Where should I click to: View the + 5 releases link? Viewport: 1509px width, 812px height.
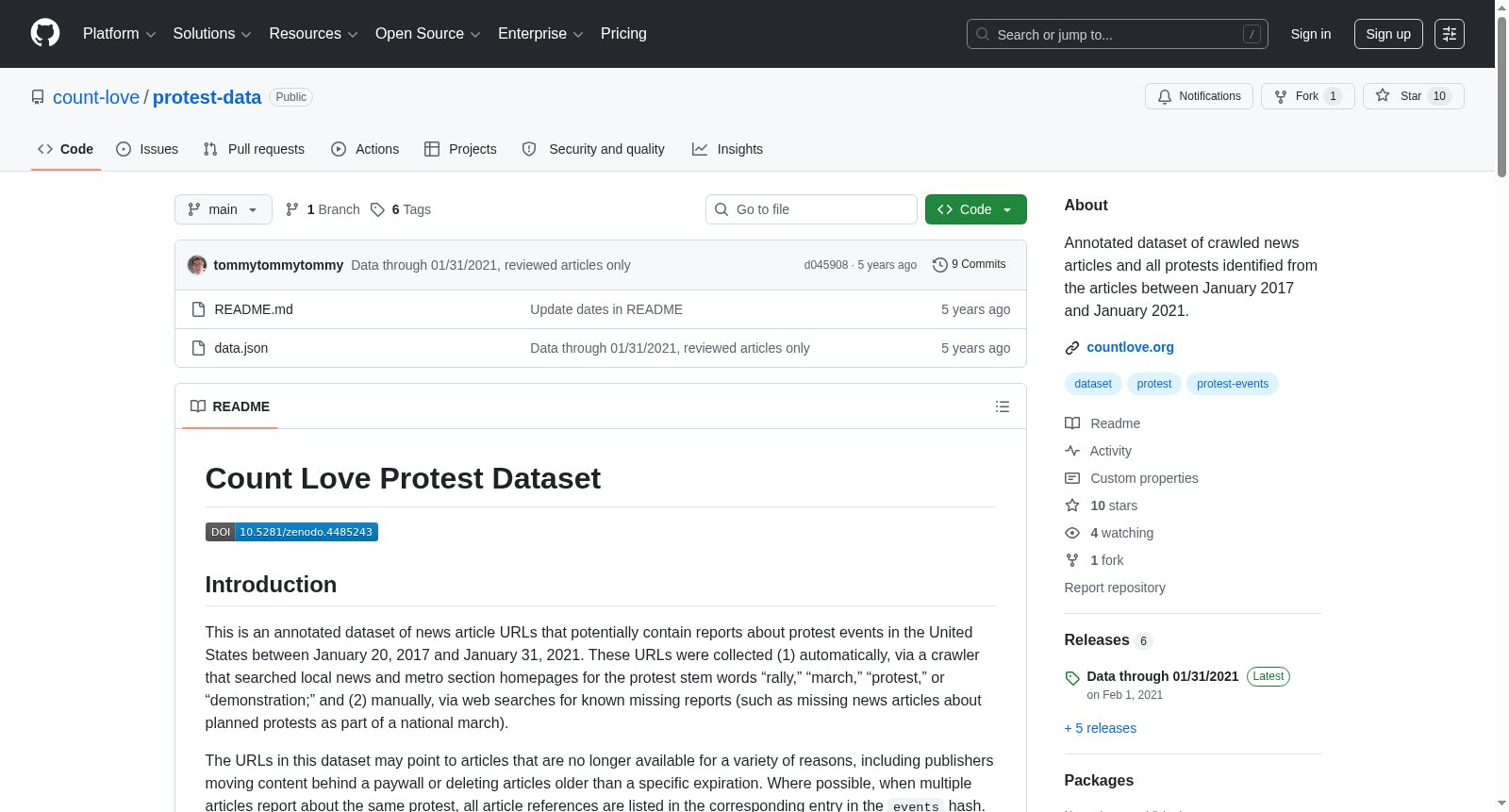tap(1101, 728)
